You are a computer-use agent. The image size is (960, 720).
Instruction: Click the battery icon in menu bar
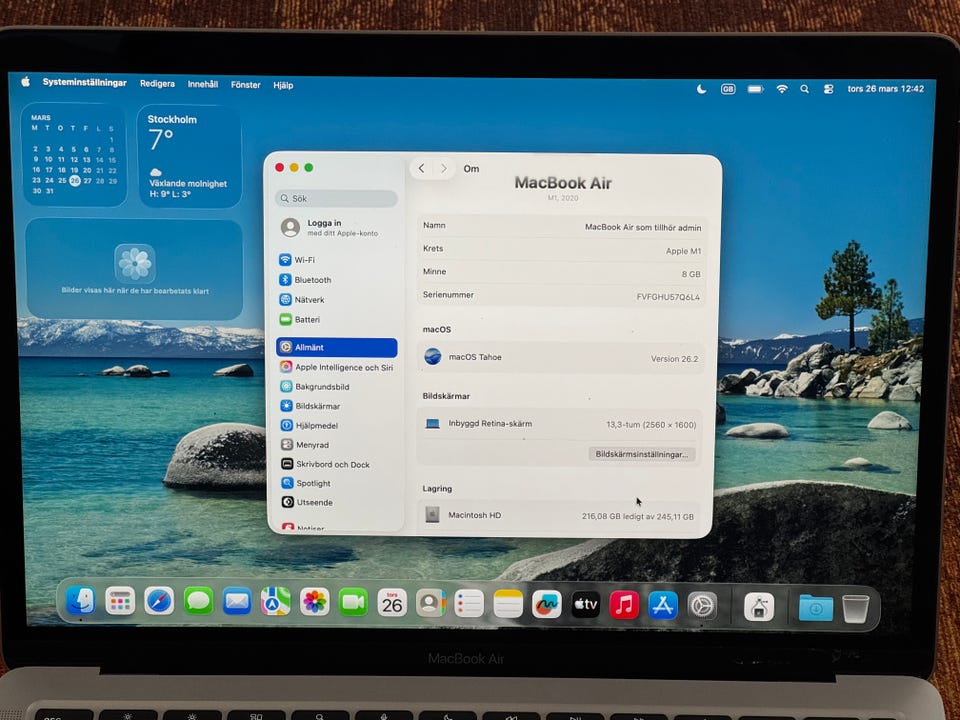pyautogui.click(x=756, y=89)
